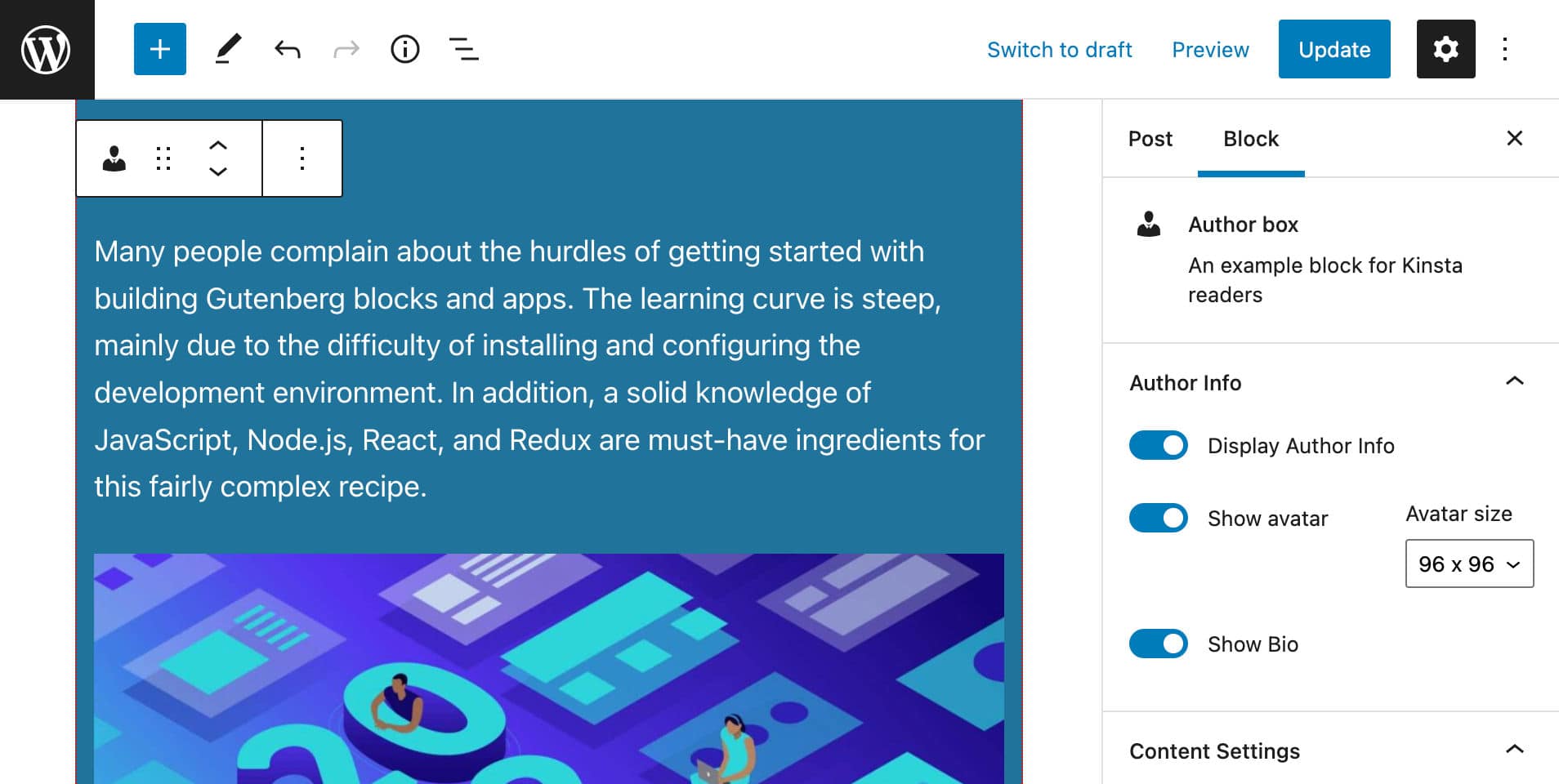Open the block drag handle
Image resolution: width=1559 pixels, height=784 pixels.
pos(163,158)
